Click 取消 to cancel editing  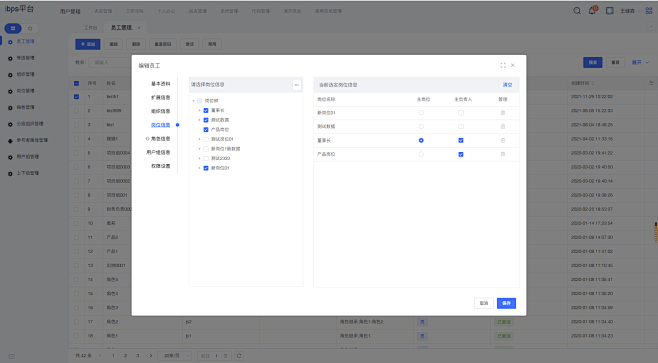point(484,303)
